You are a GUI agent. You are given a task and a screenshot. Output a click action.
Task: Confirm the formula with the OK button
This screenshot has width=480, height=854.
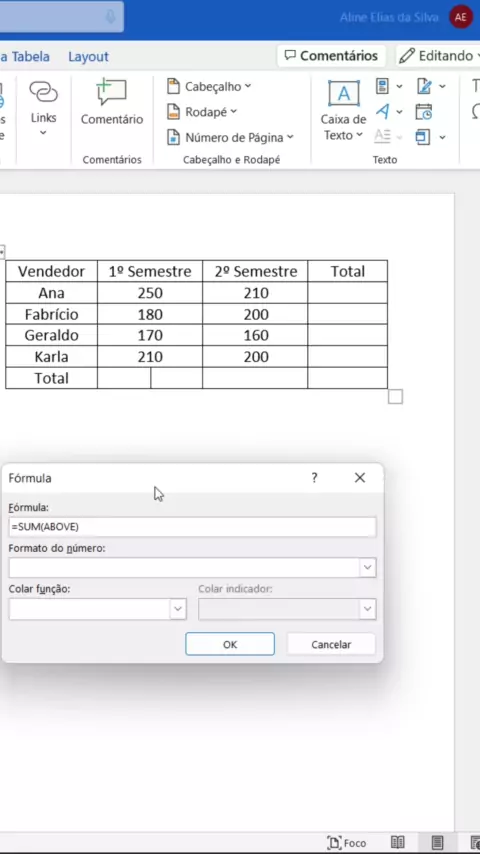pyautogui.click(x=230, y=644)
